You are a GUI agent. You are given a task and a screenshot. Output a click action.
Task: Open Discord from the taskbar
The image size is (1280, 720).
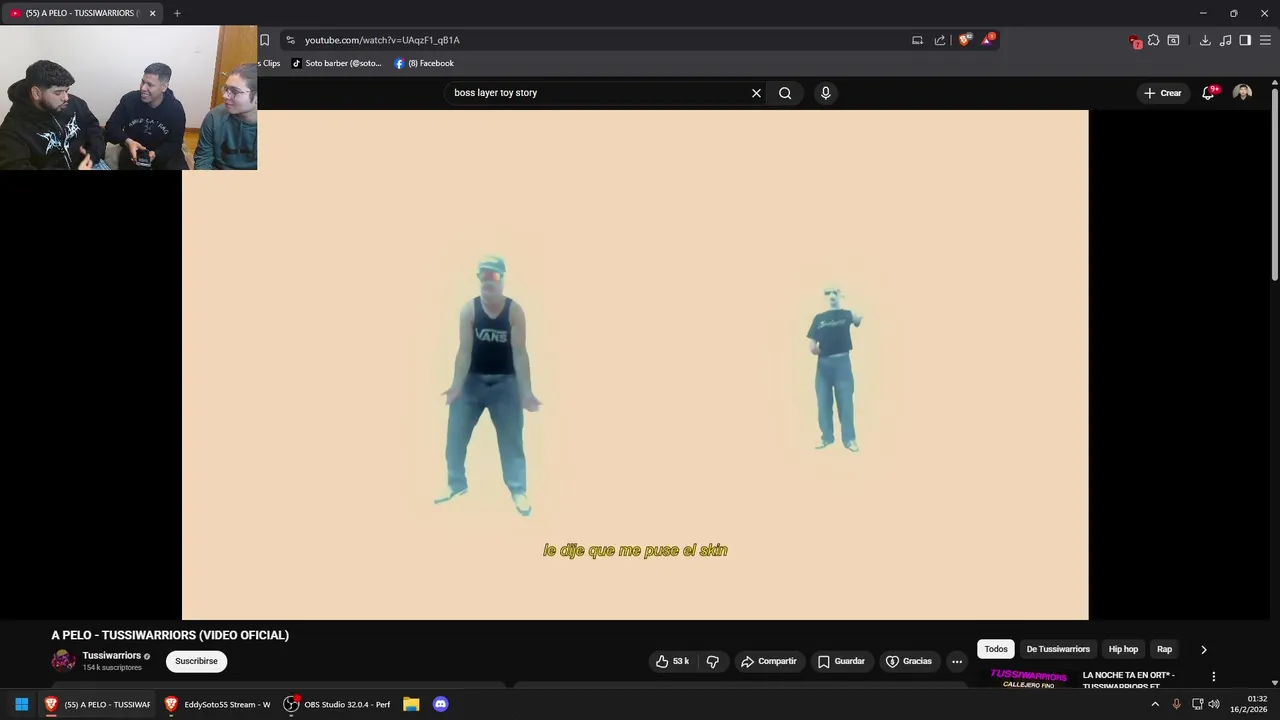click(441, 704)
